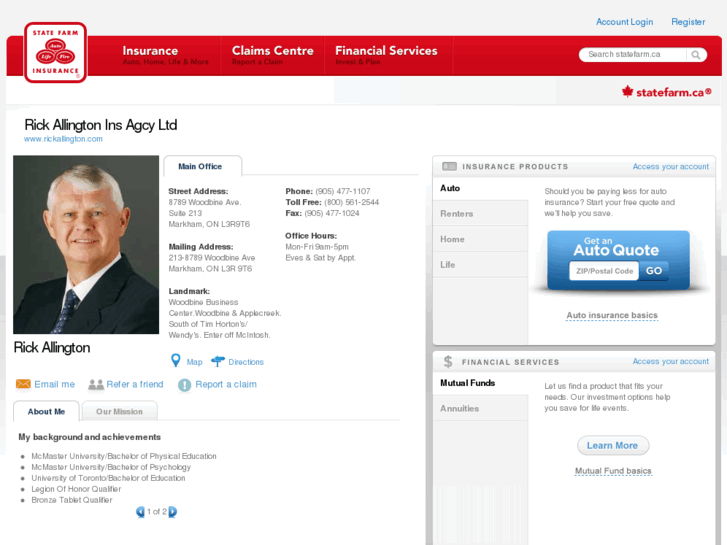The width and height of the screenshot is (727, 545).
Task: Select the Main Office tab
Action: coord(202,166)
